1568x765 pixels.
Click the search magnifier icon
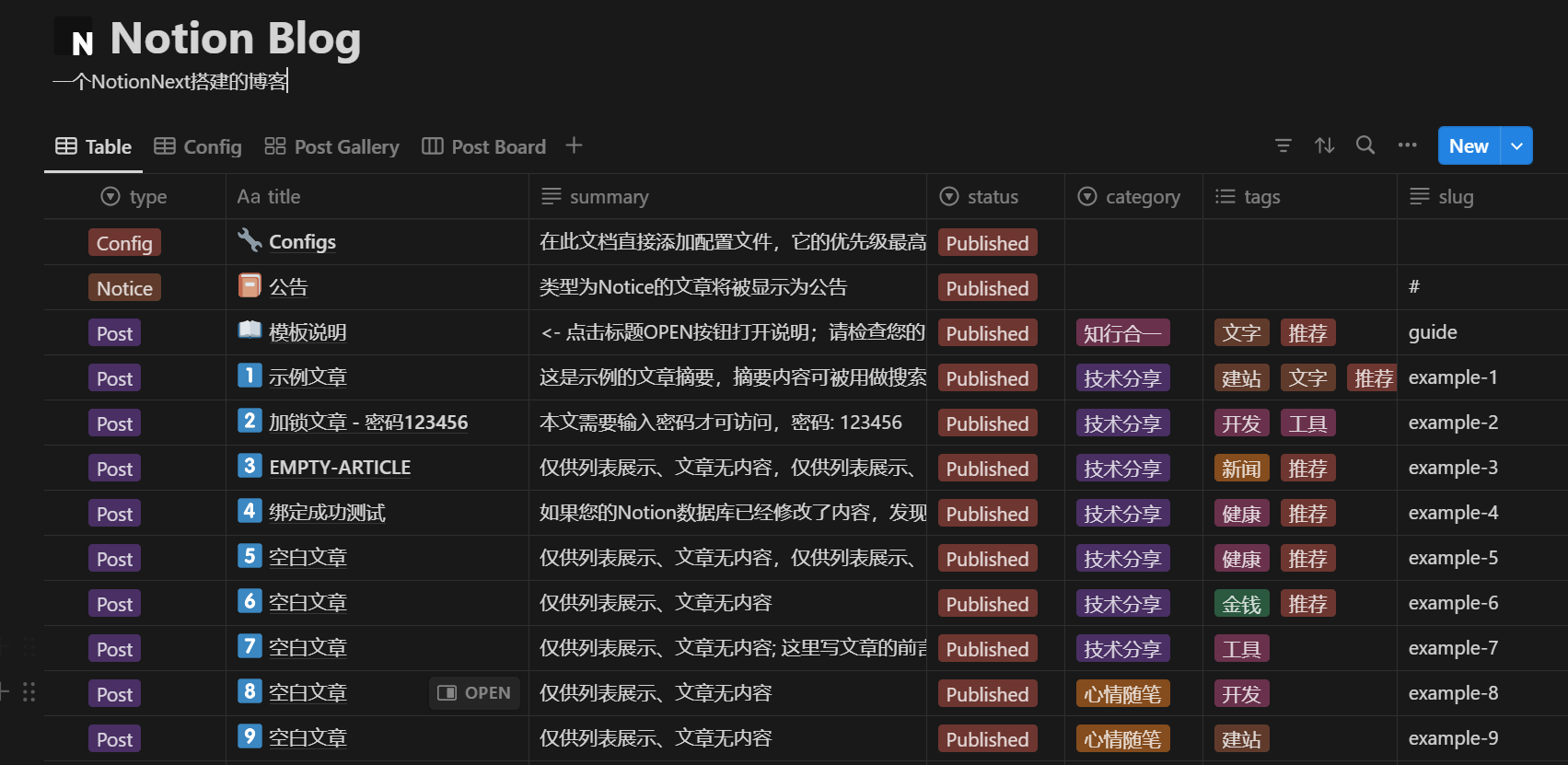tap(1365, 145)
